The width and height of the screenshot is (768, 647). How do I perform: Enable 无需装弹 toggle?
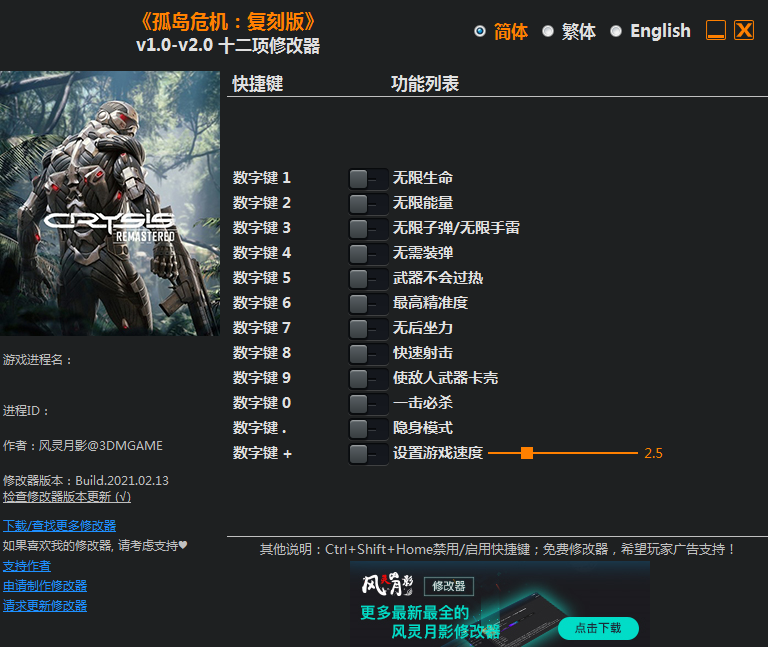pos(368,254)
